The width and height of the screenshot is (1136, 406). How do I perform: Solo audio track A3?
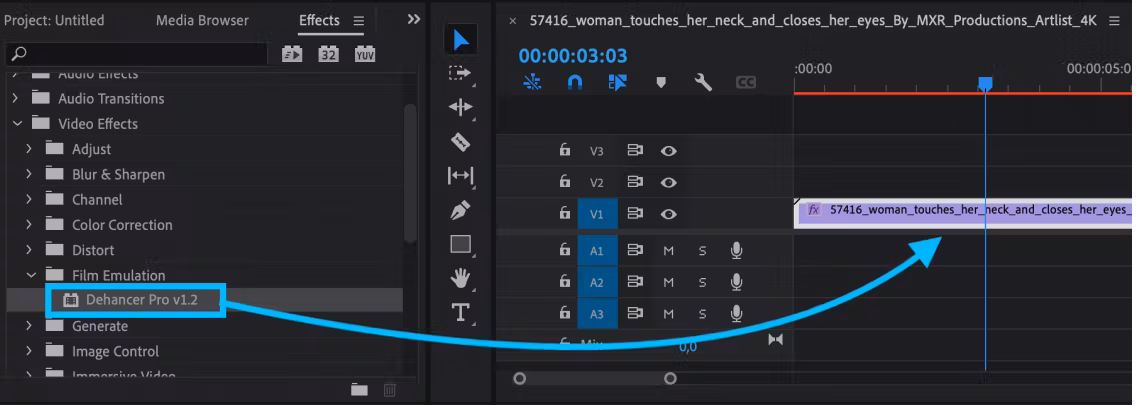click(x=702, y=313)
